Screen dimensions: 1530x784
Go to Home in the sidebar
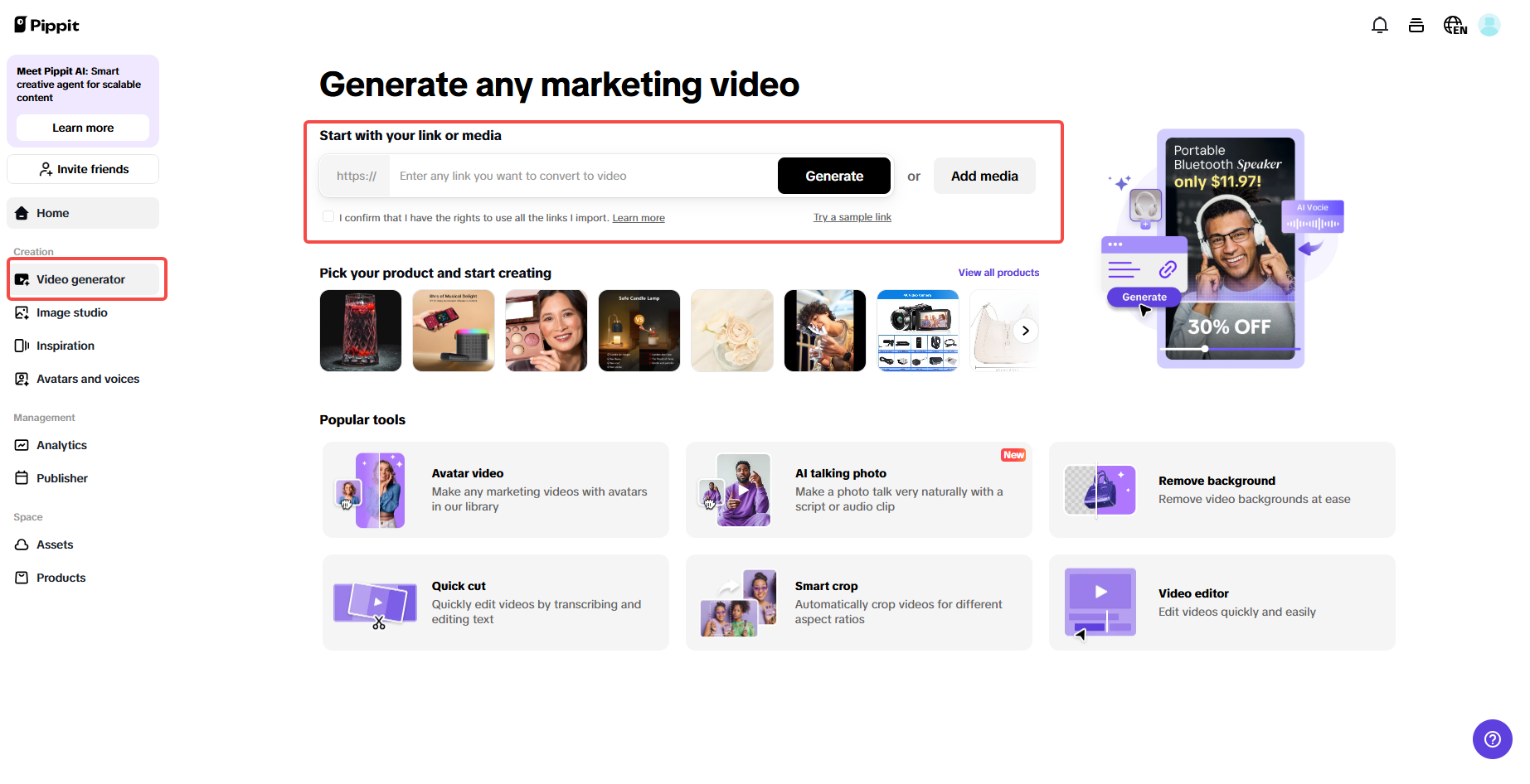click(x=52, y=213)
